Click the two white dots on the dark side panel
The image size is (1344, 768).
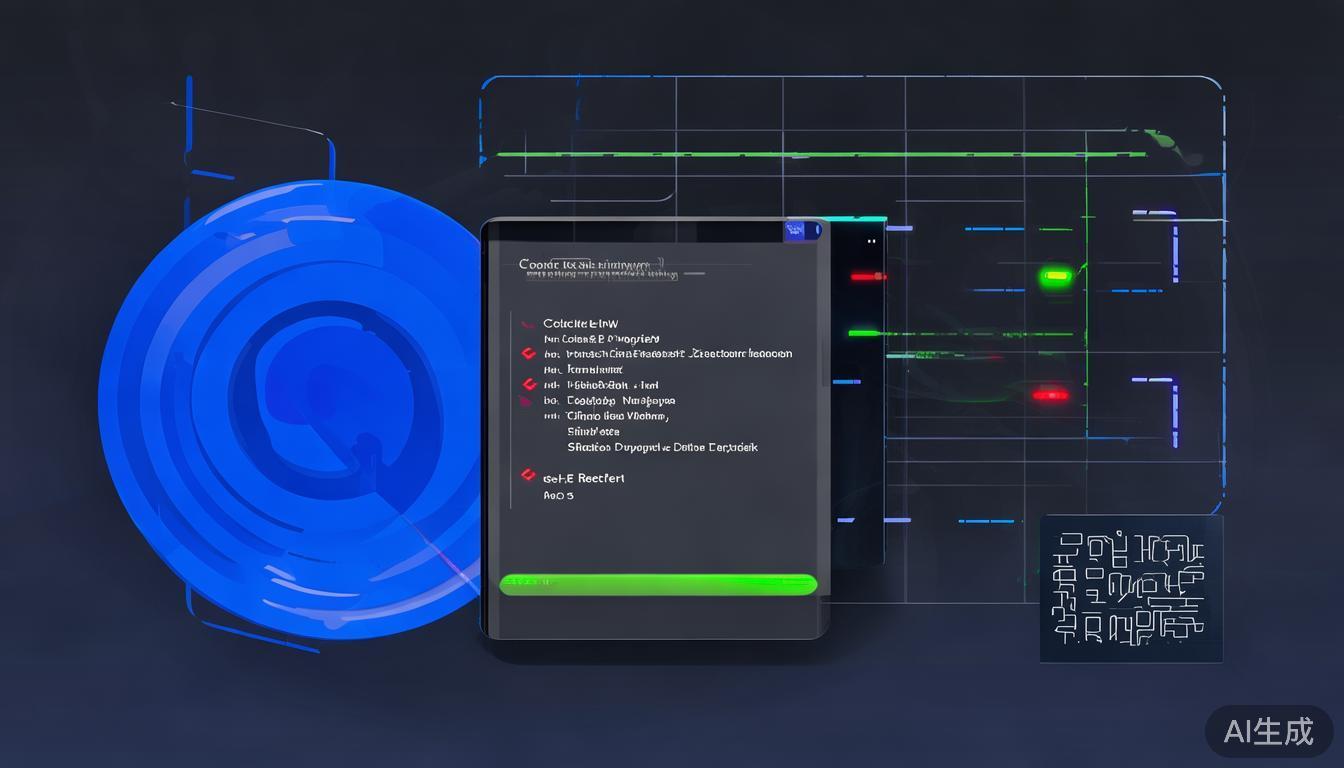[871, 241]
